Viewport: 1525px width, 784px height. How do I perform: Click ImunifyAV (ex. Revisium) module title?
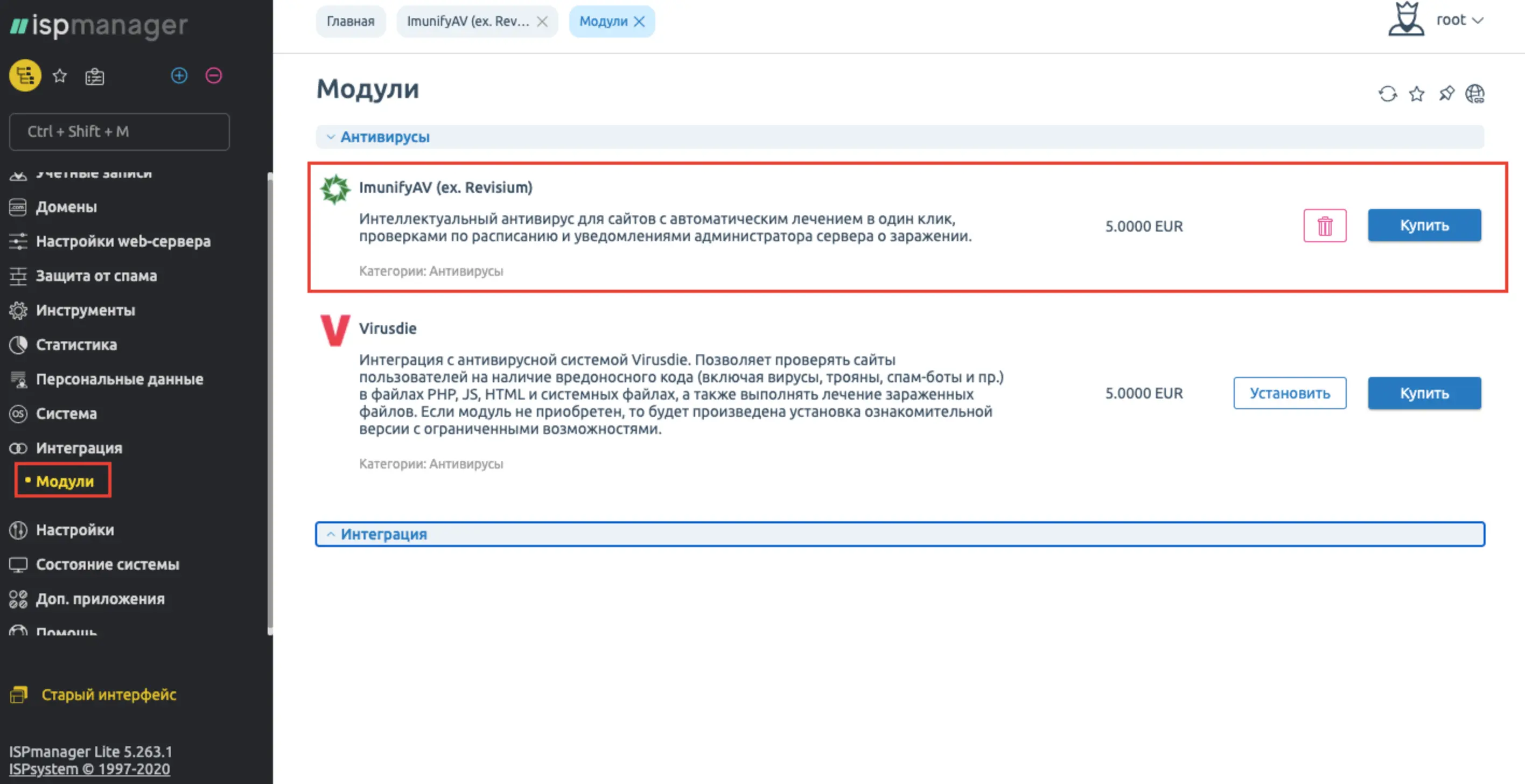click(445, 188)
